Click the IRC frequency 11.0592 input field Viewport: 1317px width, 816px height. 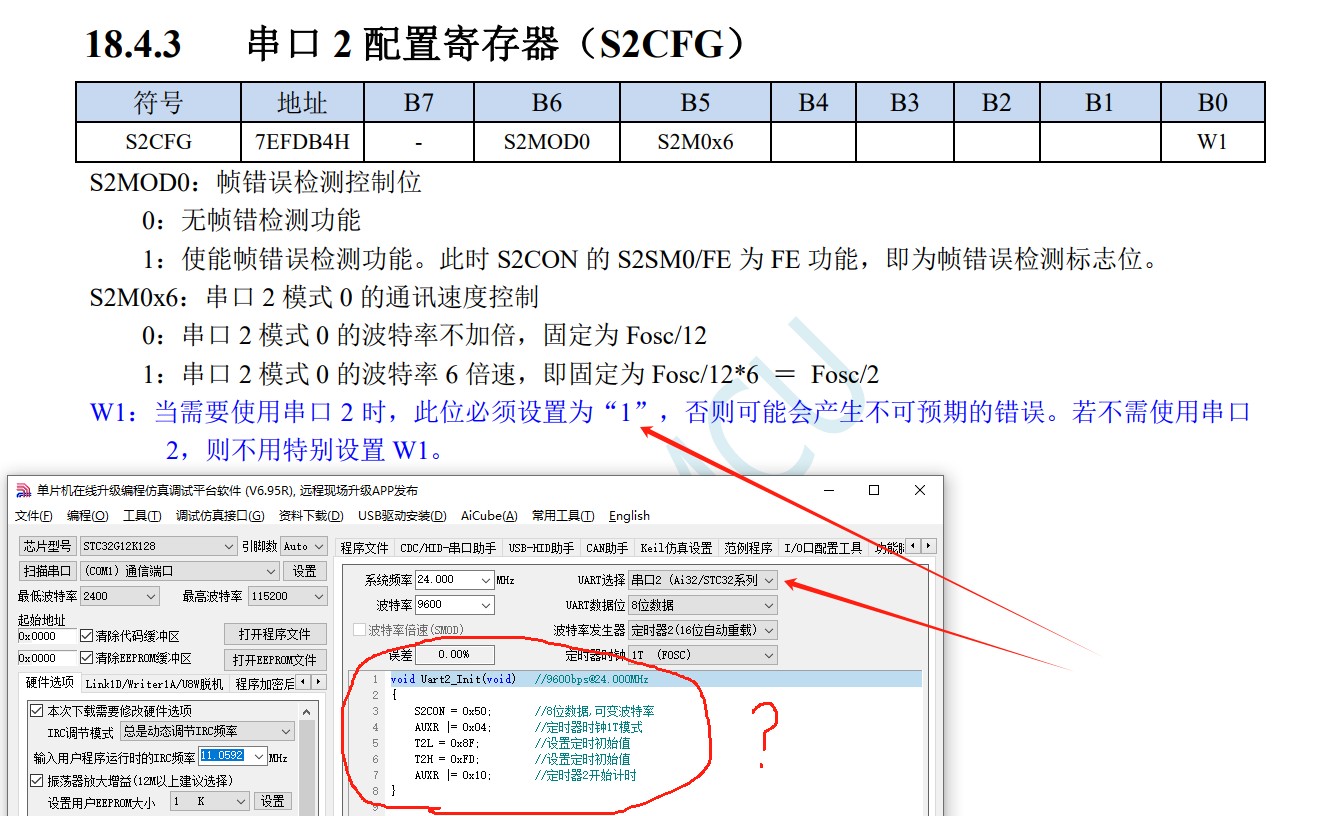click(223, 756)
